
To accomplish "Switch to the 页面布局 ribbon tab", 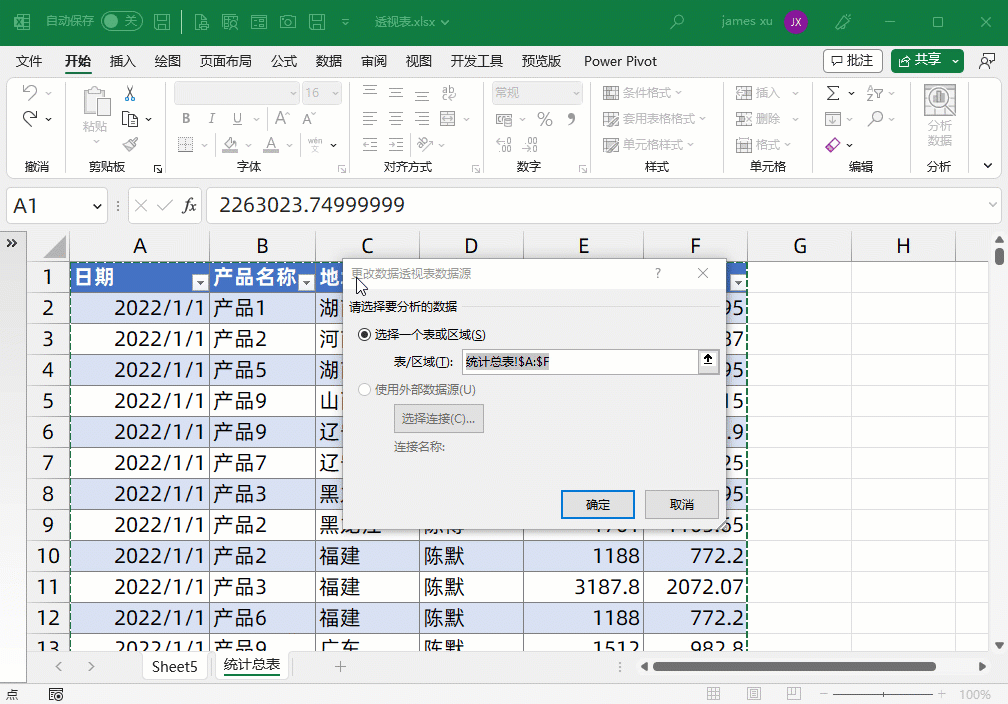I will (x=226, y=61).
